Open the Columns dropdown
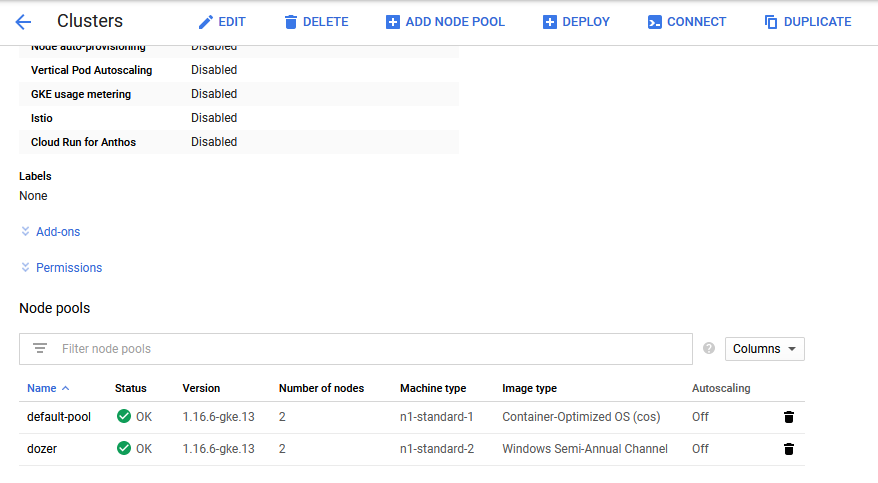878x483 pixels. click(764, 349)
